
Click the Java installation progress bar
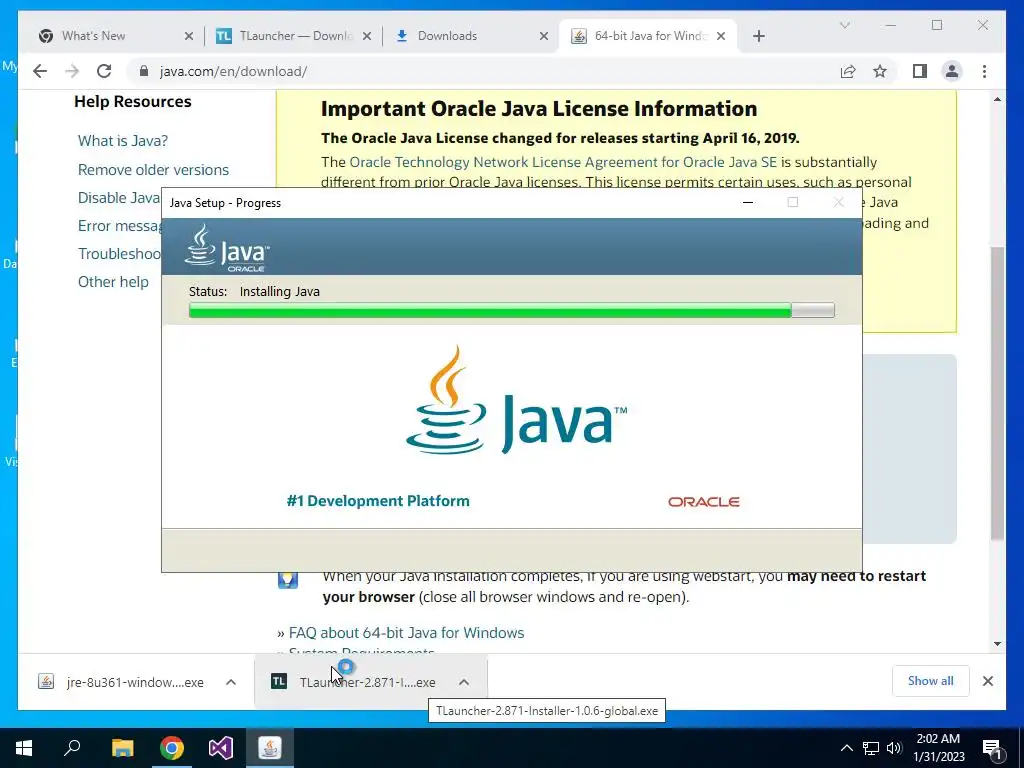[511, 310]
